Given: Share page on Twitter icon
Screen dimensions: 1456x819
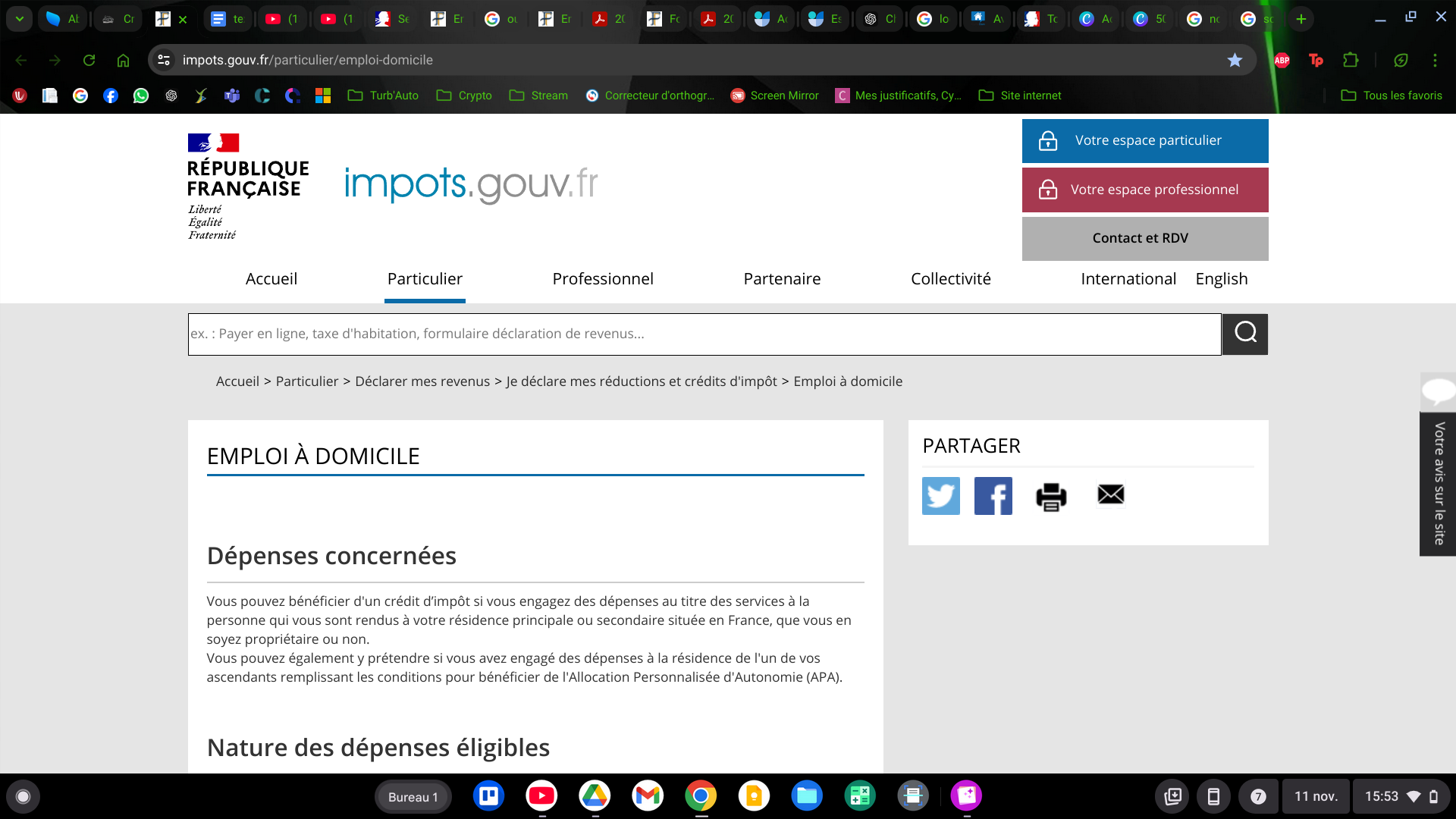Looking at the screenshot, I should [x=940, y=496].
